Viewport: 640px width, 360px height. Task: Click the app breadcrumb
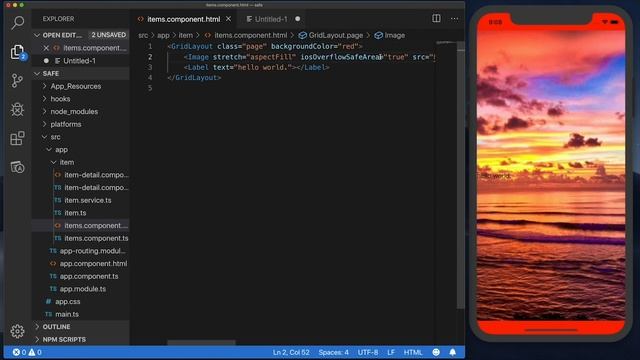pos(163,36)
